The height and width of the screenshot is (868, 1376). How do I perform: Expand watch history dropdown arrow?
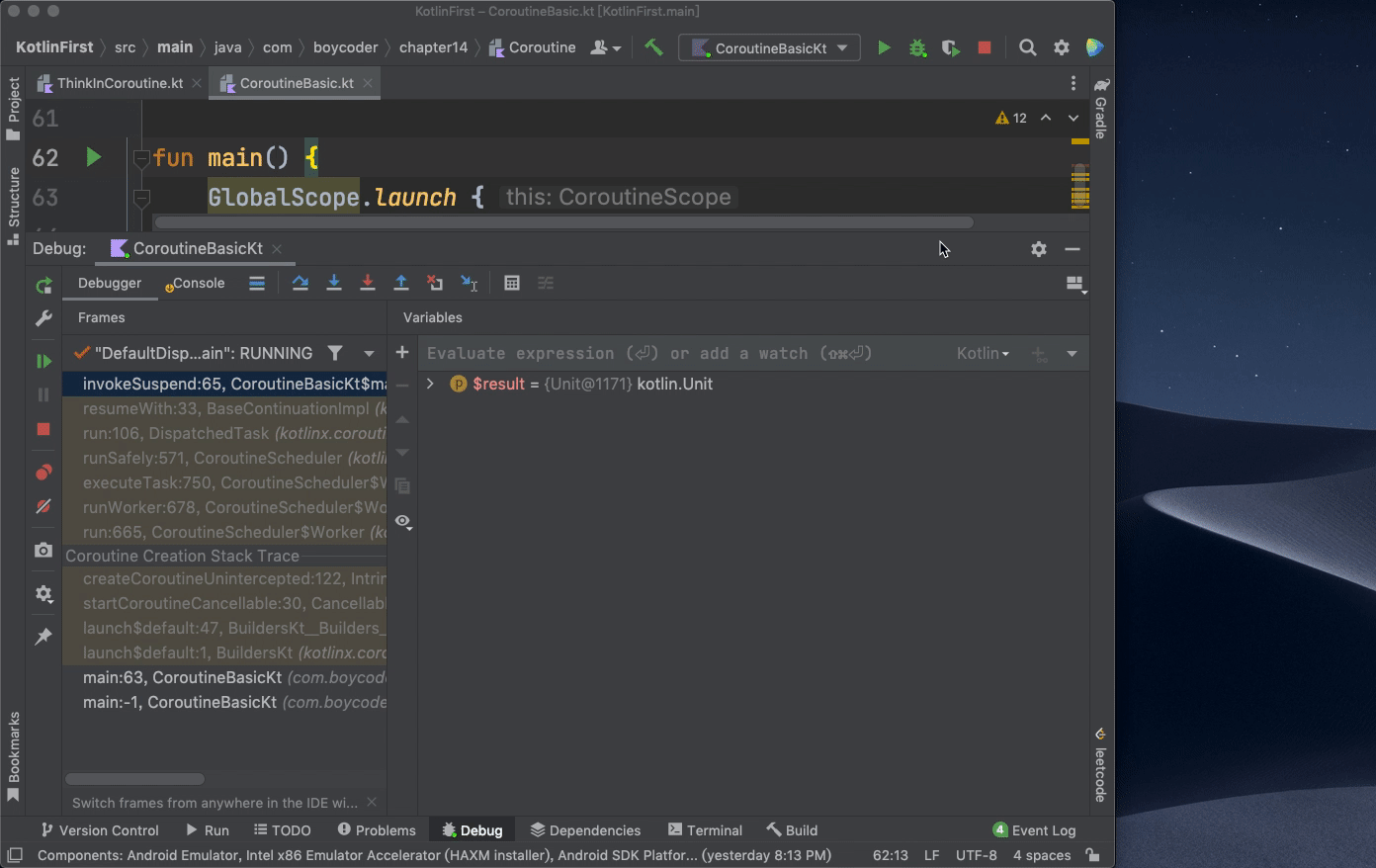tap(1072, 353)
